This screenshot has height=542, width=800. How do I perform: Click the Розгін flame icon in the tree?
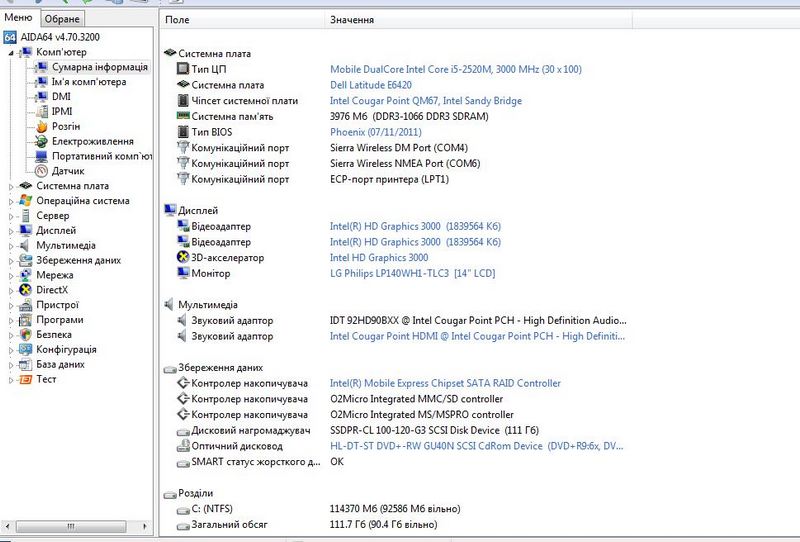coord(41,127)
